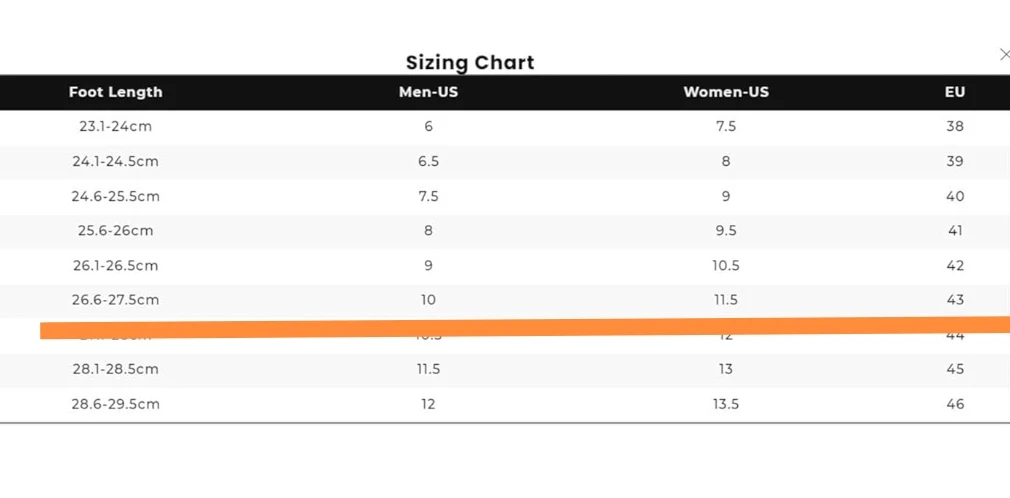1010x498 pixels.
Task: Select EU size 38 cell
Action: [955, 127]
